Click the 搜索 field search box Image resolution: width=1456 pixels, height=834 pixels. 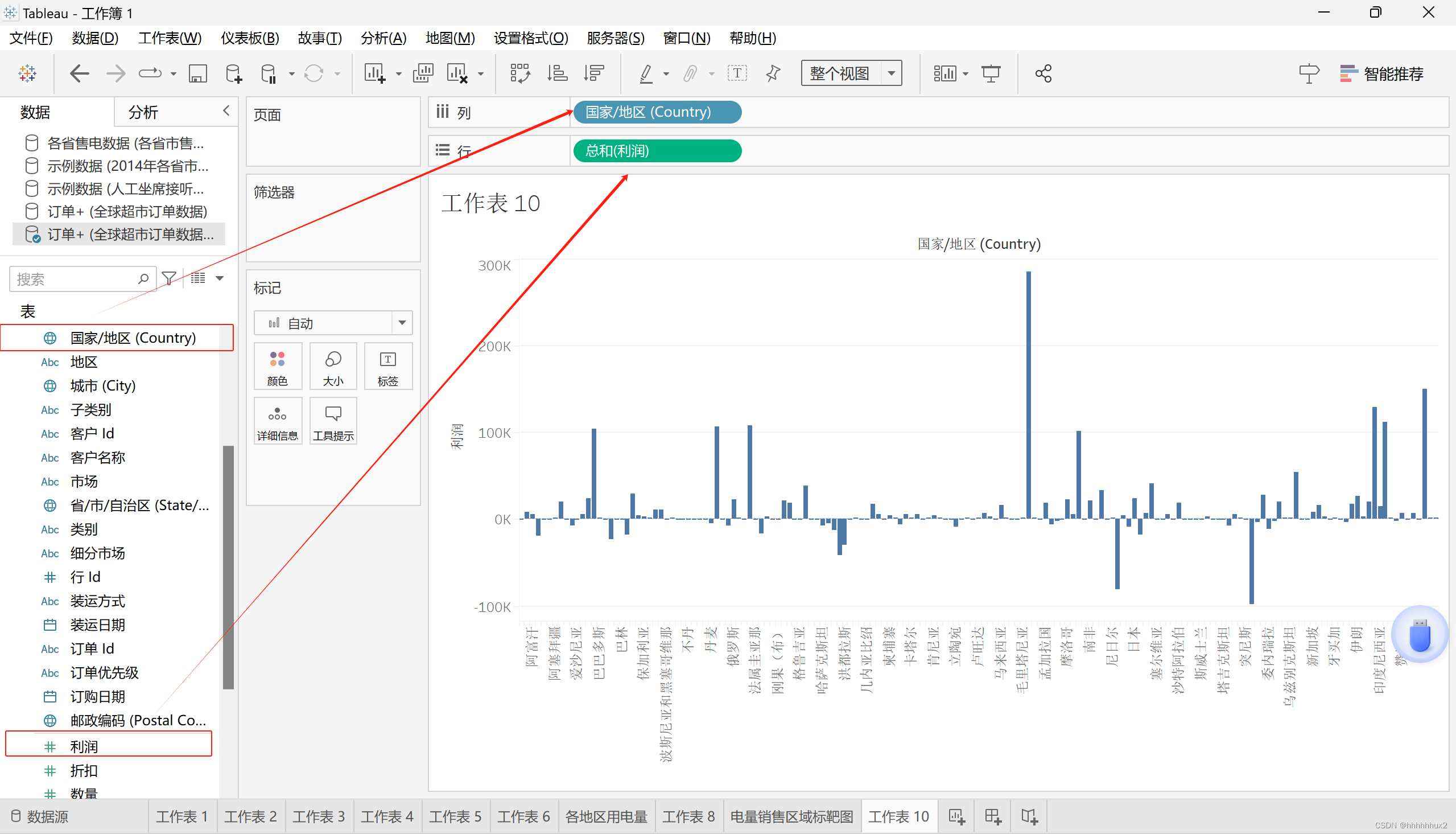click(x=75, y=279)
